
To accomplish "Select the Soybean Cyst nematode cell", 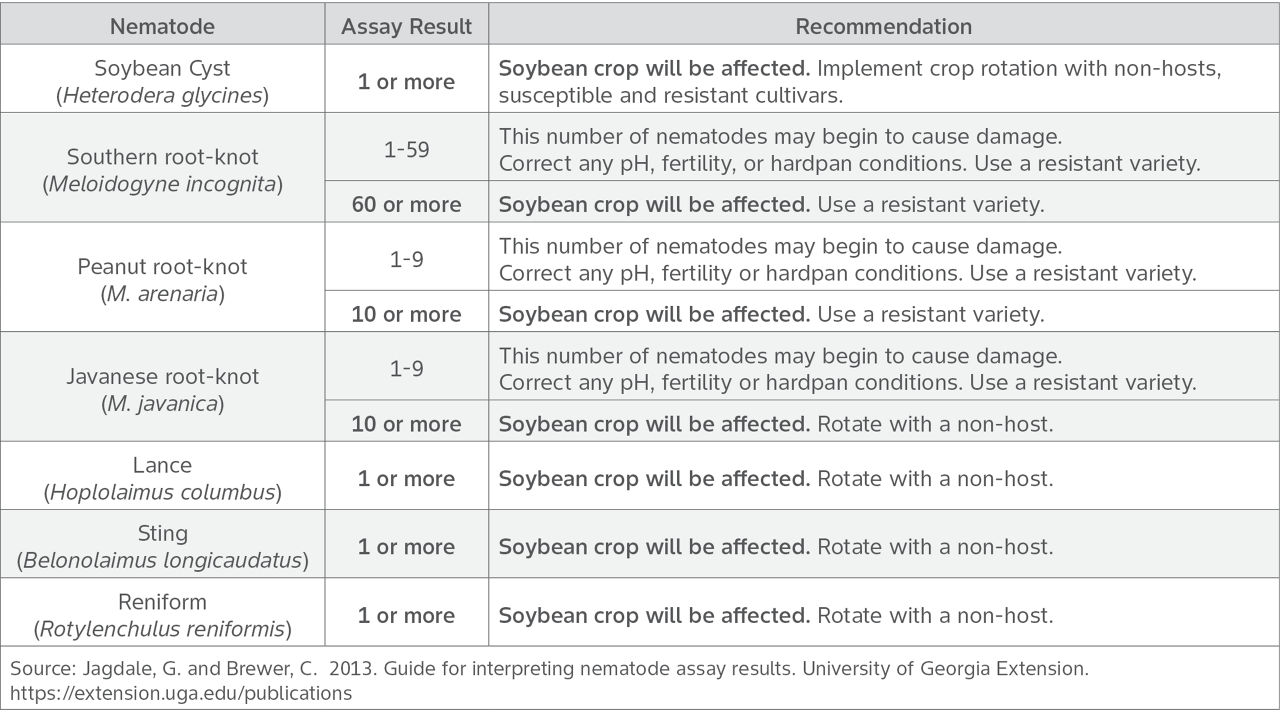I will 162,82.
